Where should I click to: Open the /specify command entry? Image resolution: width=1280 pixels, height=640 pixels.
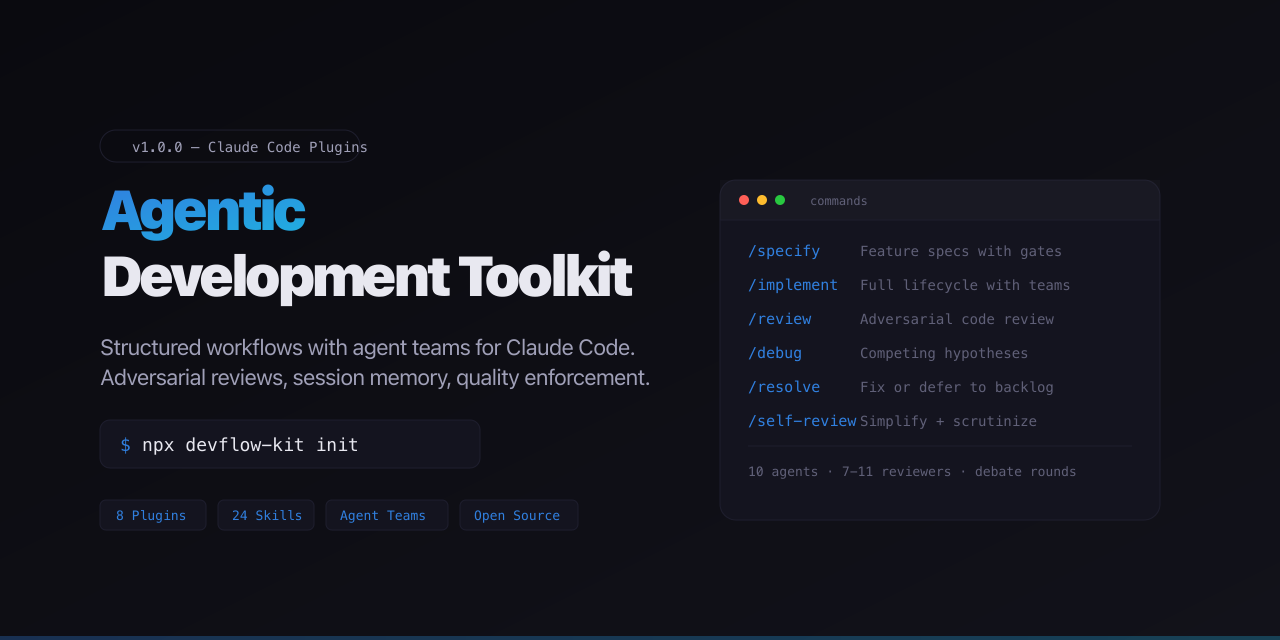click(783, 250)
